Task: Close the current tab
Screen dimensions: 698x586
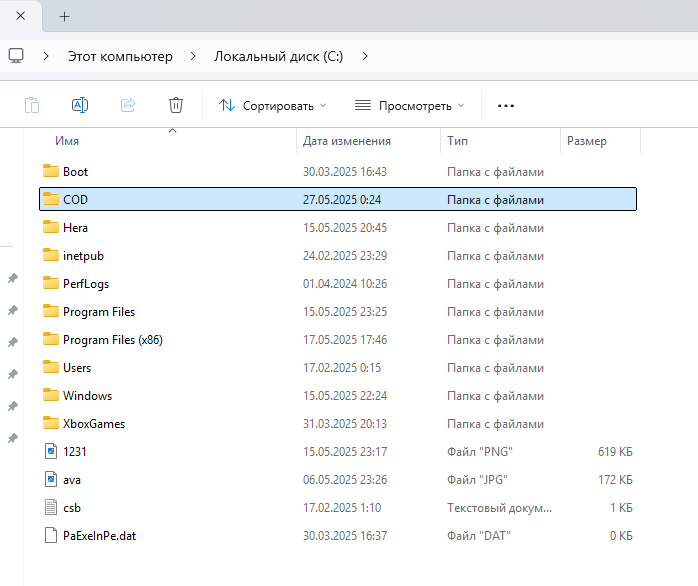Action: [20, 16]
